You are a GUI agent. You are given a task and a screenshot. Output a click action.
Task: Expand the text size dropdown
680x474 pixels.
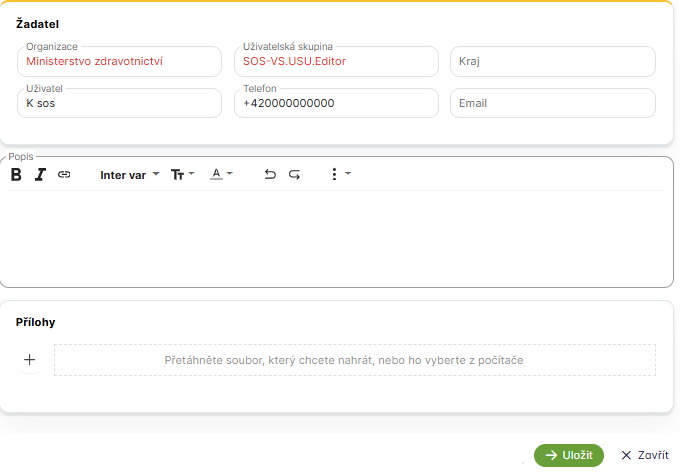point(182,174)
